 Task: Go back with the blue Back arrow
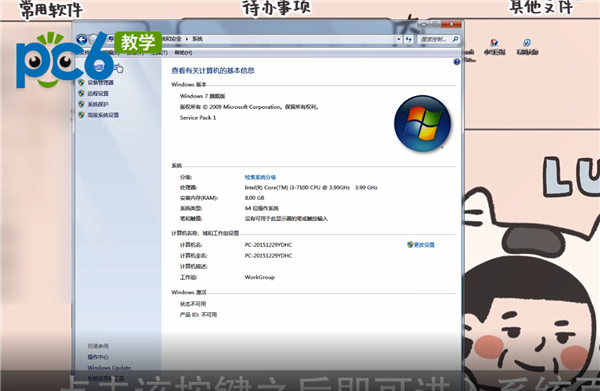pyautogui.click(x=82, y=39)
